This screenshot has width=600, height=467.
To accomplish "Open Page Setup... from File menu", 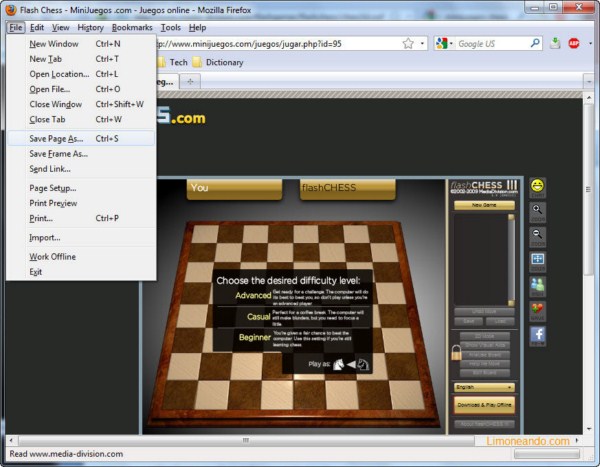I will click(81, 188).
